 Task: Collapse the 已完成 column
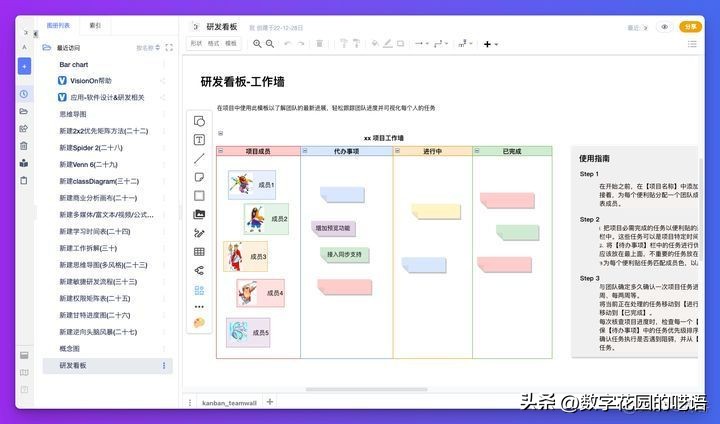(477, 151)
